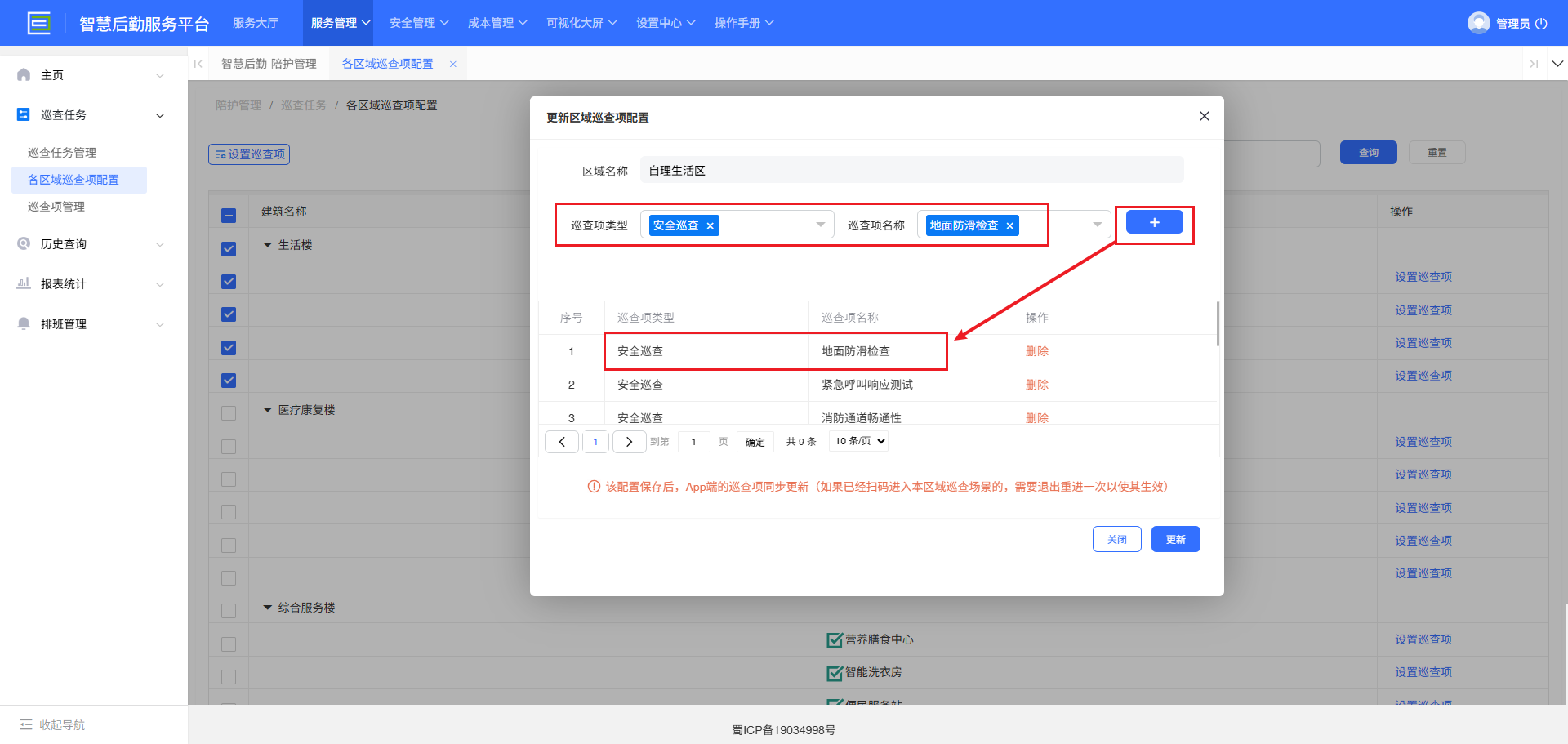Screen dimensions: 1568x744
Task: Open the admin user avatar
Action: coord(1478,23)
